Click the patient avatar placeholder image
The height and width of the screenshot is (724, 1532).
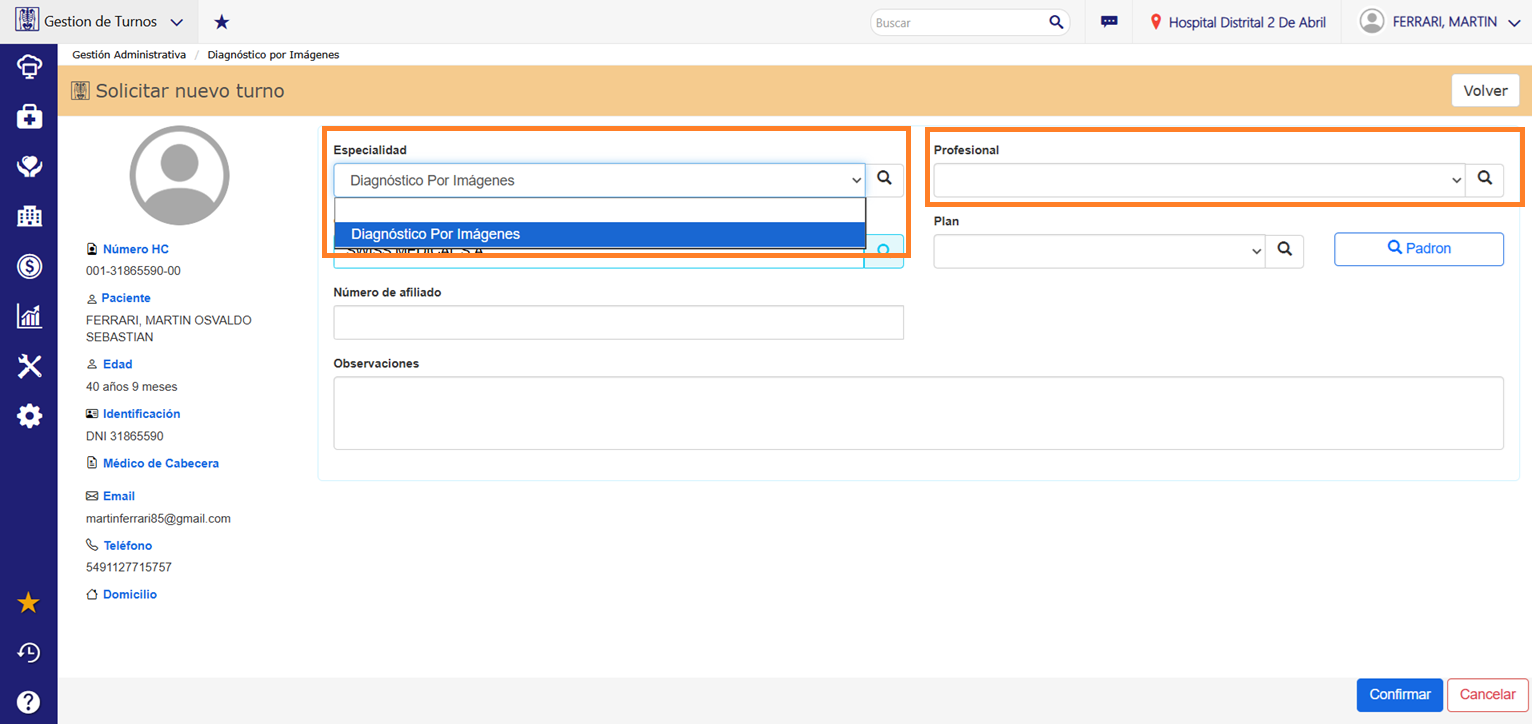180,176
